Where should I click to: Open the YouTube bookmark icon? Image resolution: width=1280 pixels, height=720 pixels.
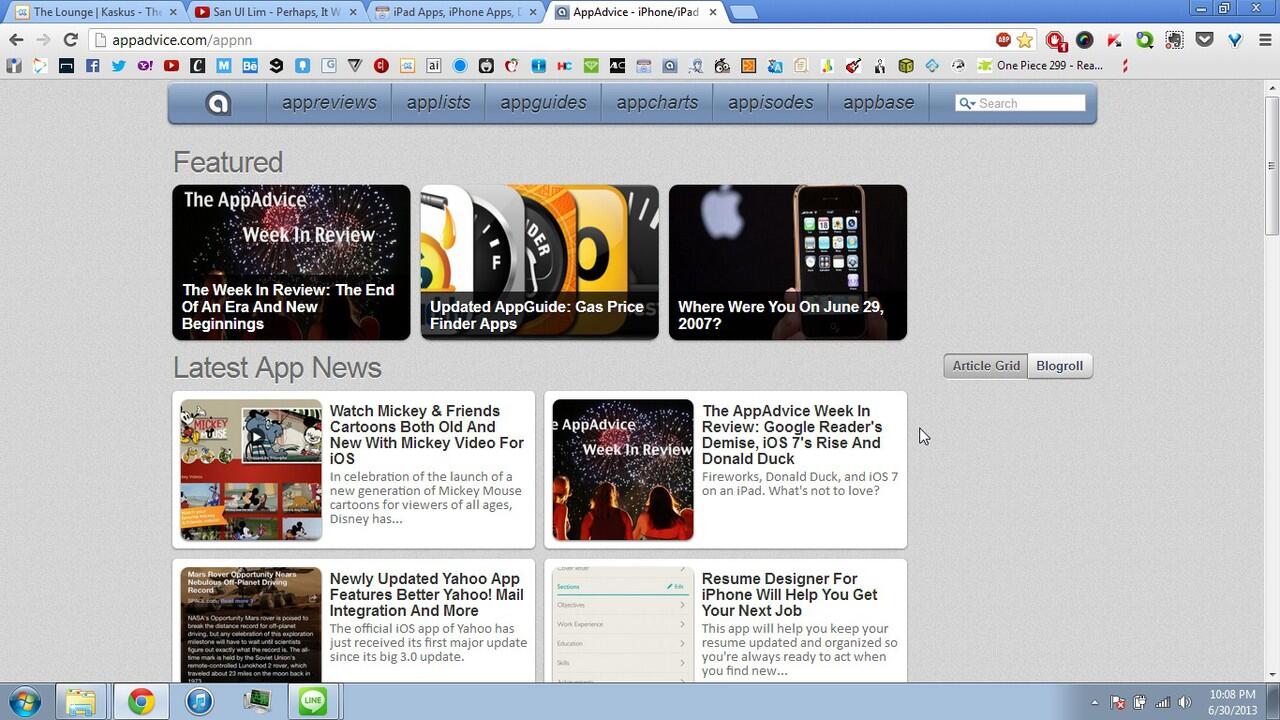pos(171,66)
